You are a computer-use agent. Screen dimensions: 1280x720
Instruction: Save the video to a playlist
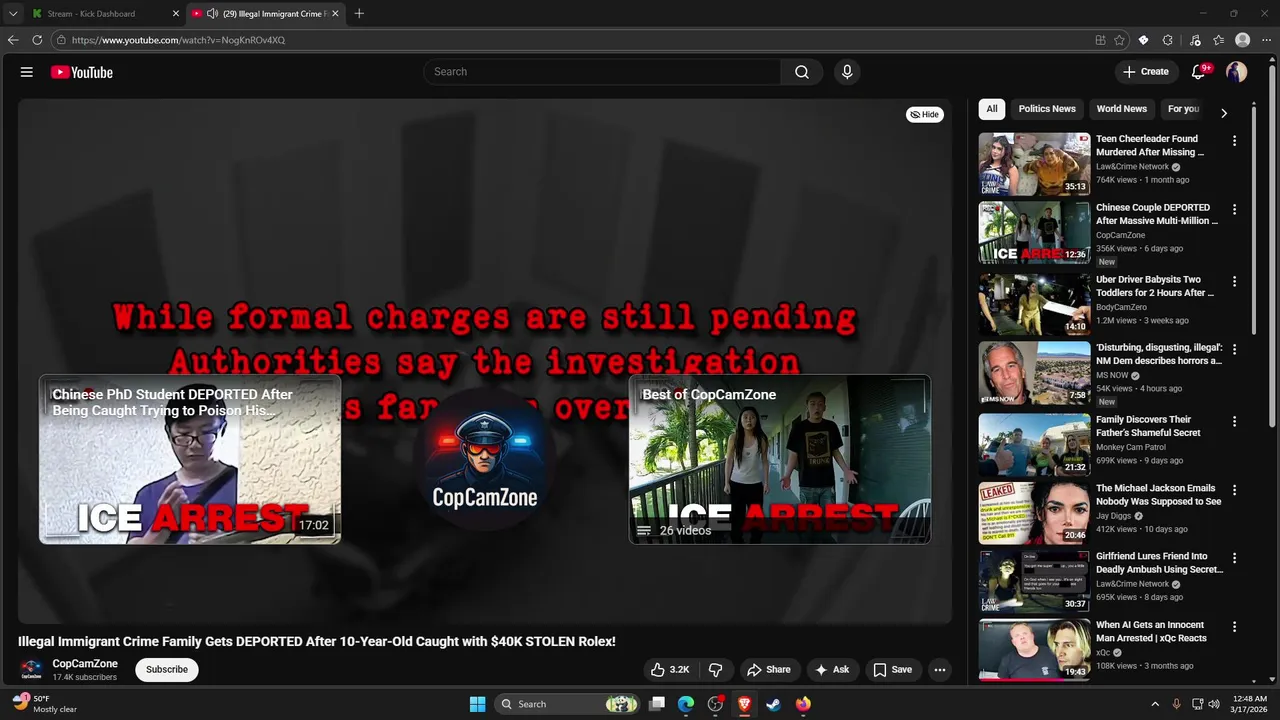click(x=893, y=670)
